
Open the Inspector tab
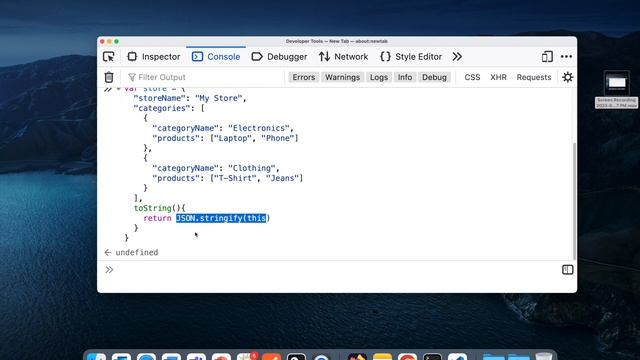click(x=153, y=57)
